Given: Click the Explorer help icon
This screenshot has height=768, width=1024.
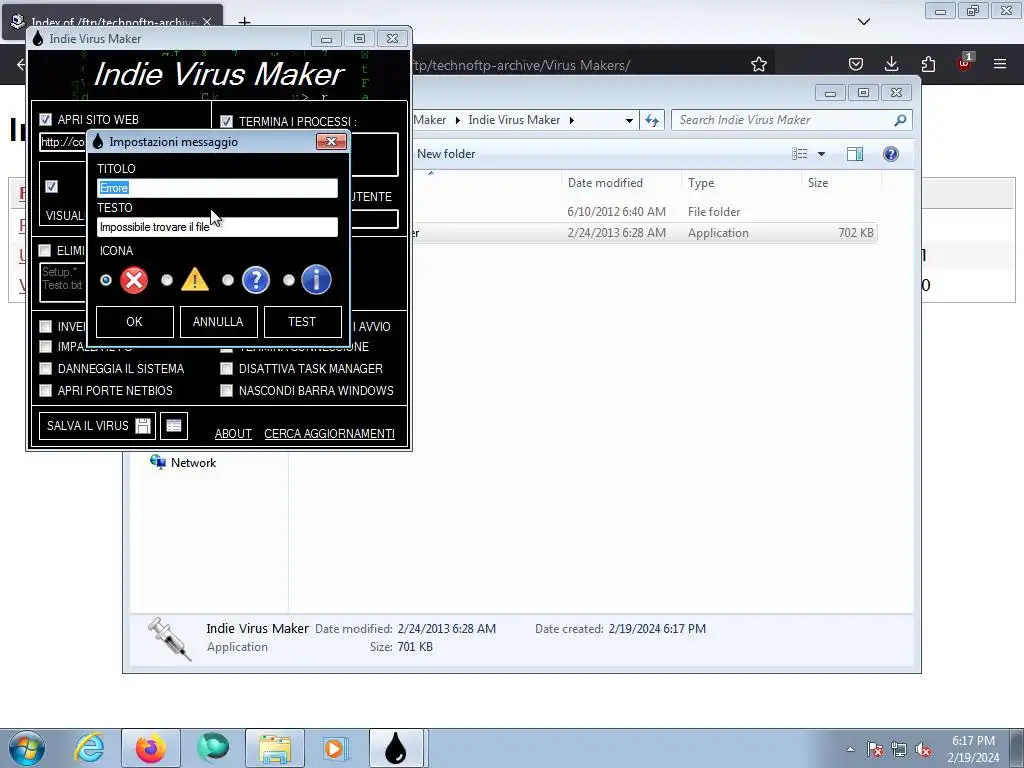Looking at the screenshot, I should (891, 154).
